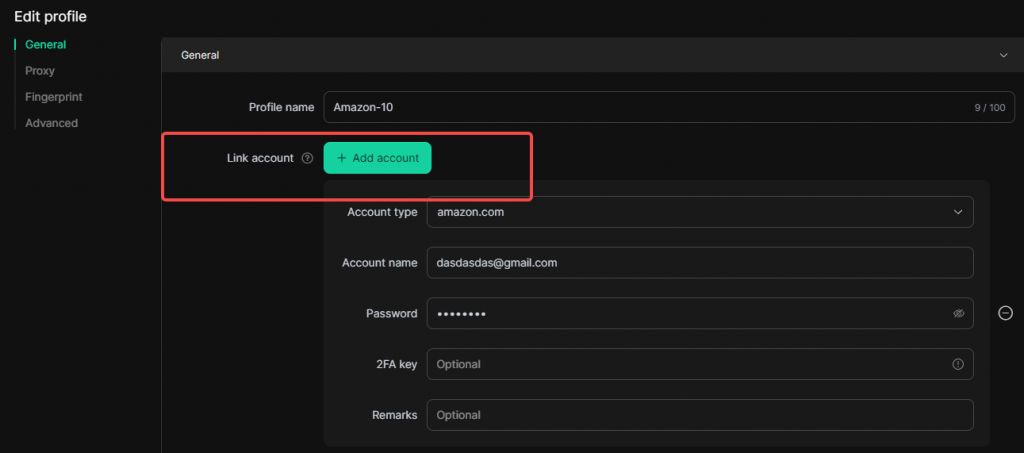Click the General section header title
The height and width of the screenshot is (453, 1024).
pos(200,56)
